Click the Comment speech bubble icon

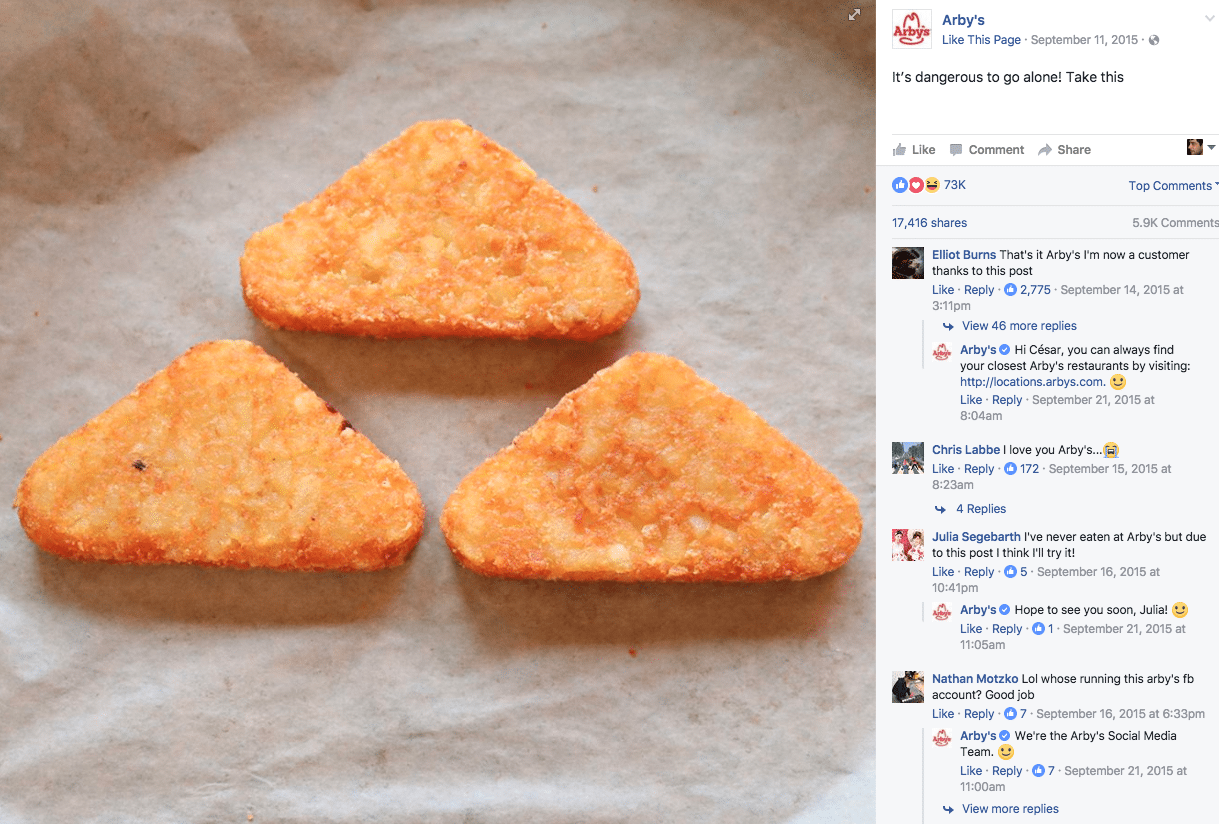(956, 150)
